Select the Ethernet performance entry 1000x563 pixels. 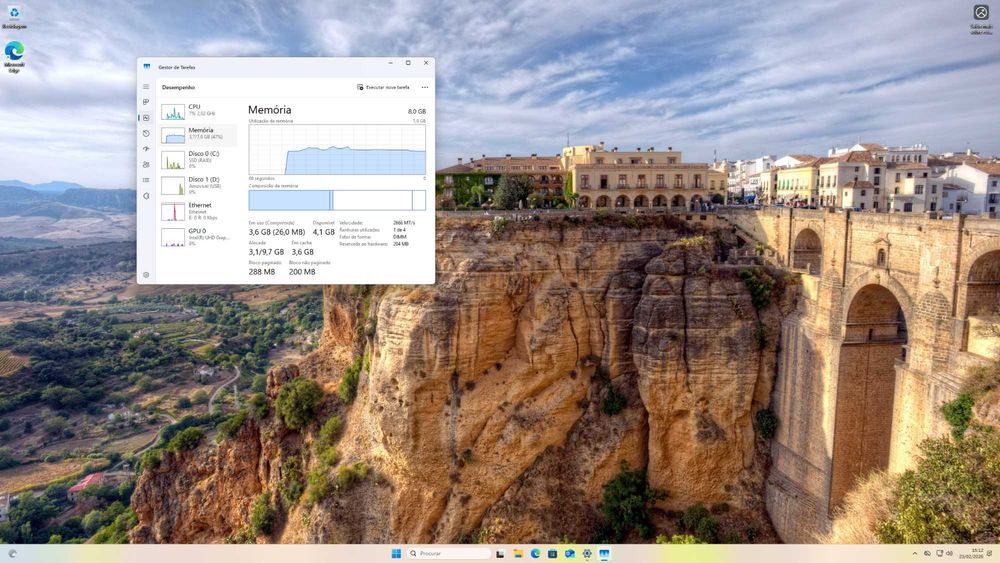[197, 211]
